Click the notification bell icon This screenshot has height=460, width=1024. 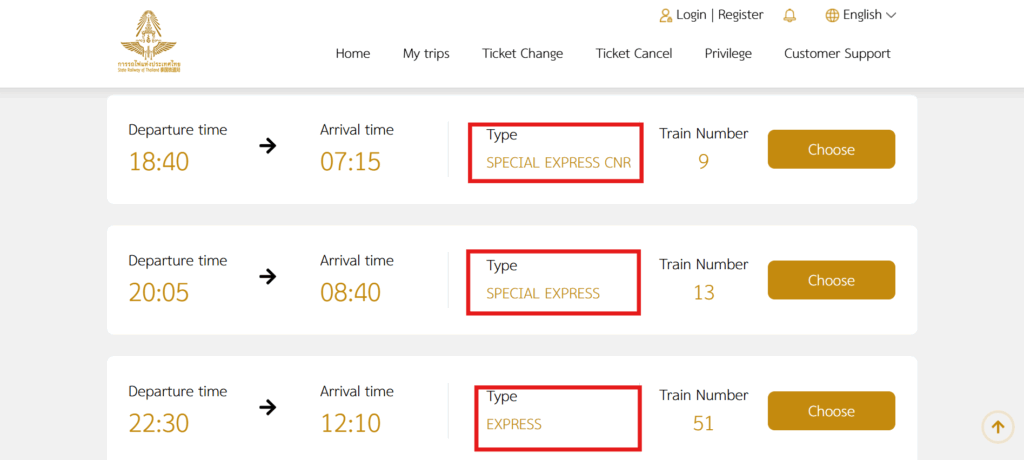pos(790,15)
